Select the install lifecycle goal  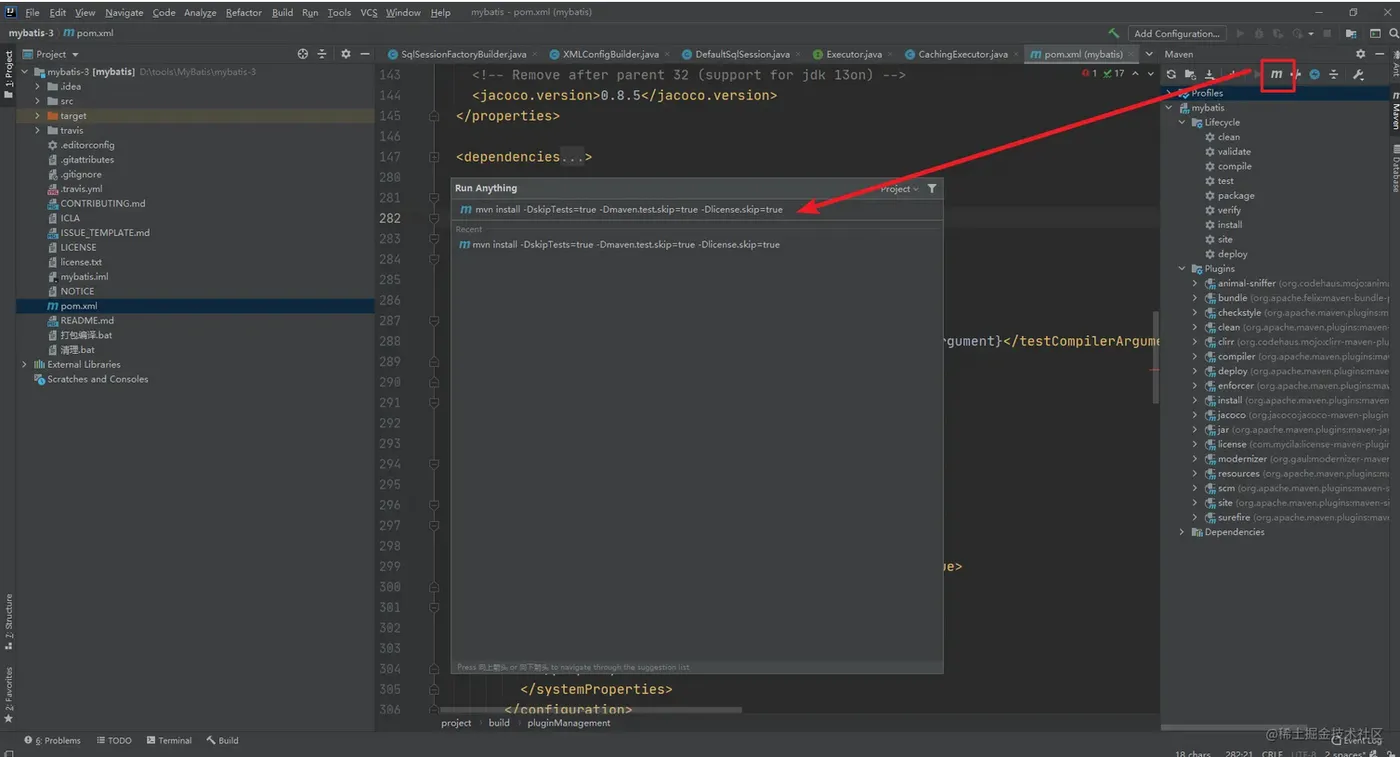(1230, 225)
